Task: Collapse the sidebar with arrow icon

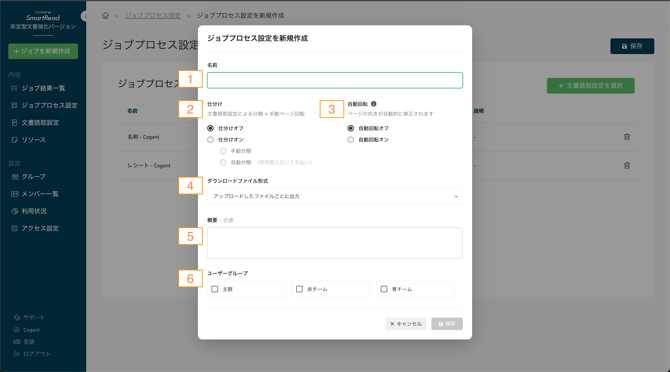Action: (x=84, y=16)
